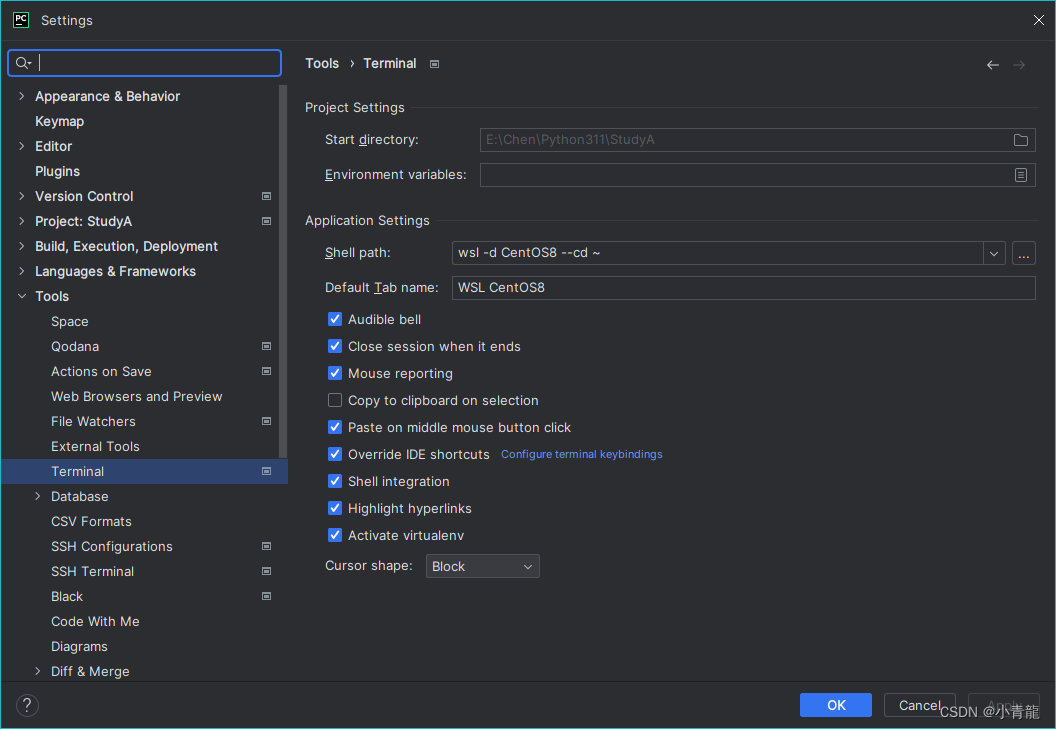Disable Shell integration checkbox
Viewport: 1056px width, 729px height.
coord(335,481)
